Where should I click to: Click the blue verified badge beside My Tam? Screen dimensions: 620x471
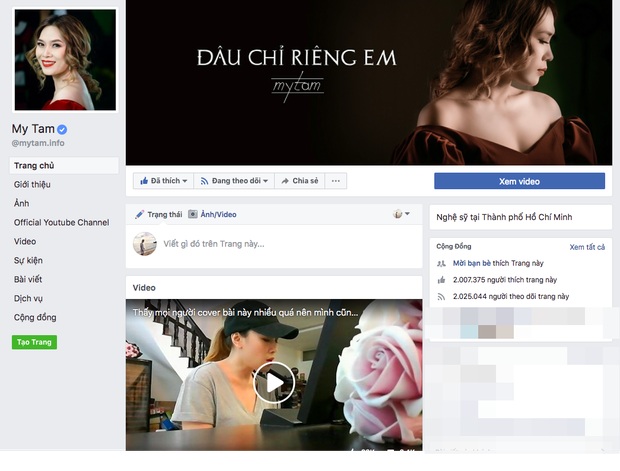click(x=62, y=129)
